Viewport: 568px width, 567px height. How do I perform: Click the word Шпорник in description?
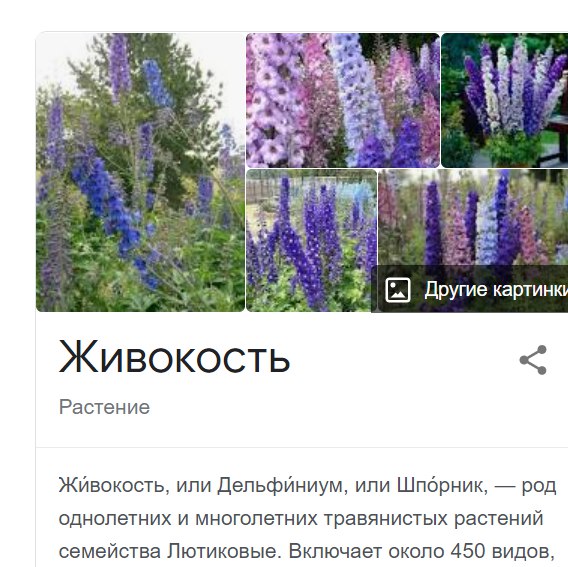[x=439, y=485]
